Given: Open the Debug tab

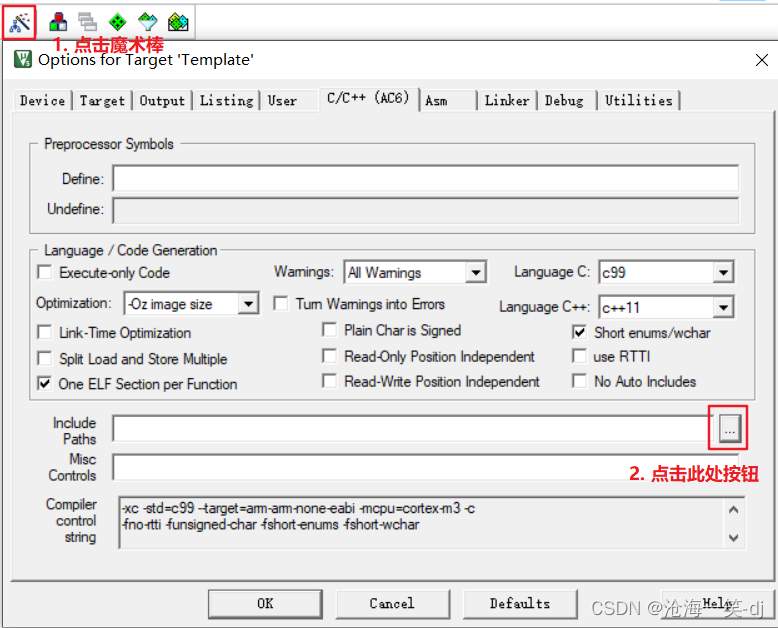Looking at the screenshot, I should point(567,101).
